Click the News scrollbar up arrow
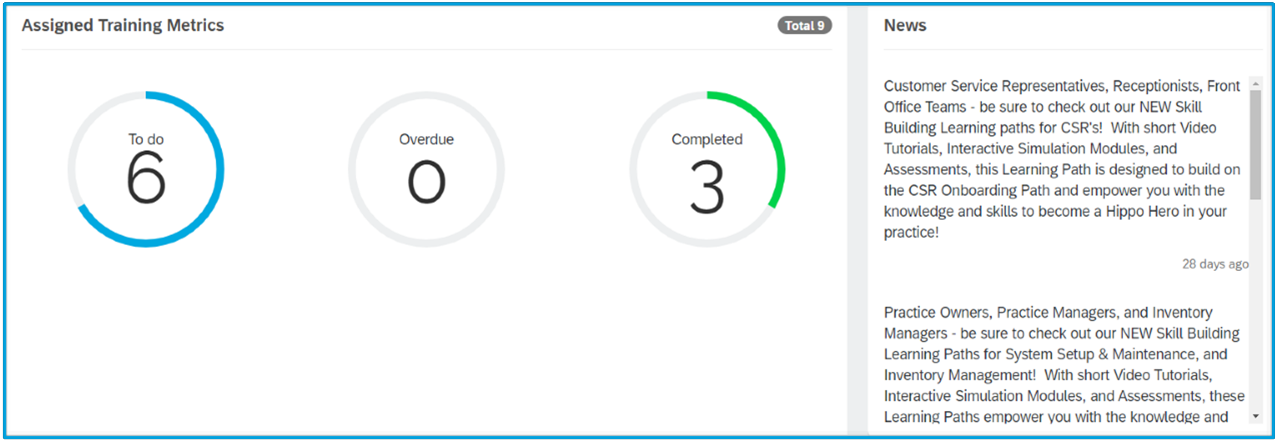The width and height of the screenshot is (1278, 443). [x=1255, y=83]
